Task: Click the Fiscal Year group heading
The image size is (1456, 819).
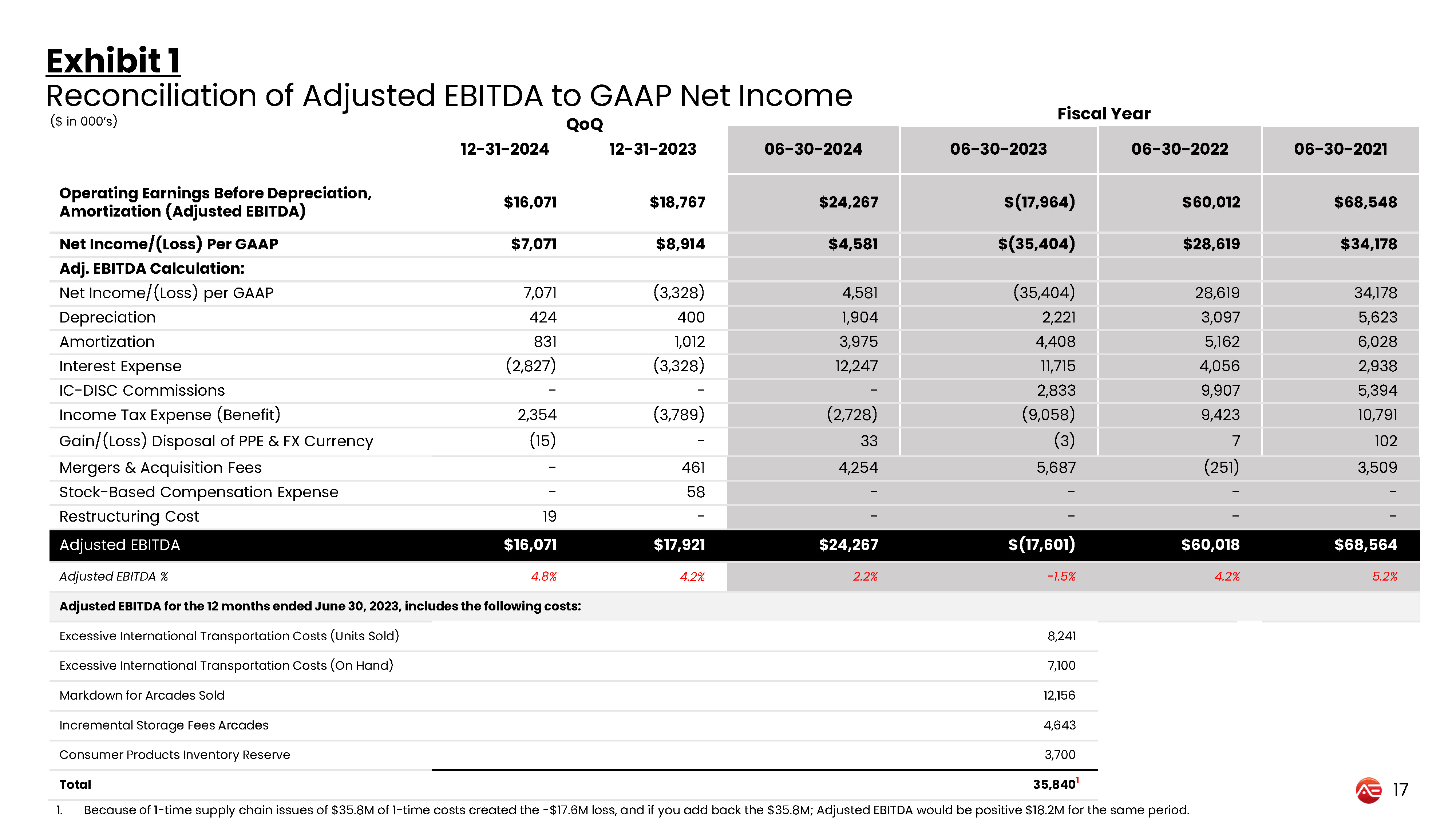Action: coord(1103,114)
